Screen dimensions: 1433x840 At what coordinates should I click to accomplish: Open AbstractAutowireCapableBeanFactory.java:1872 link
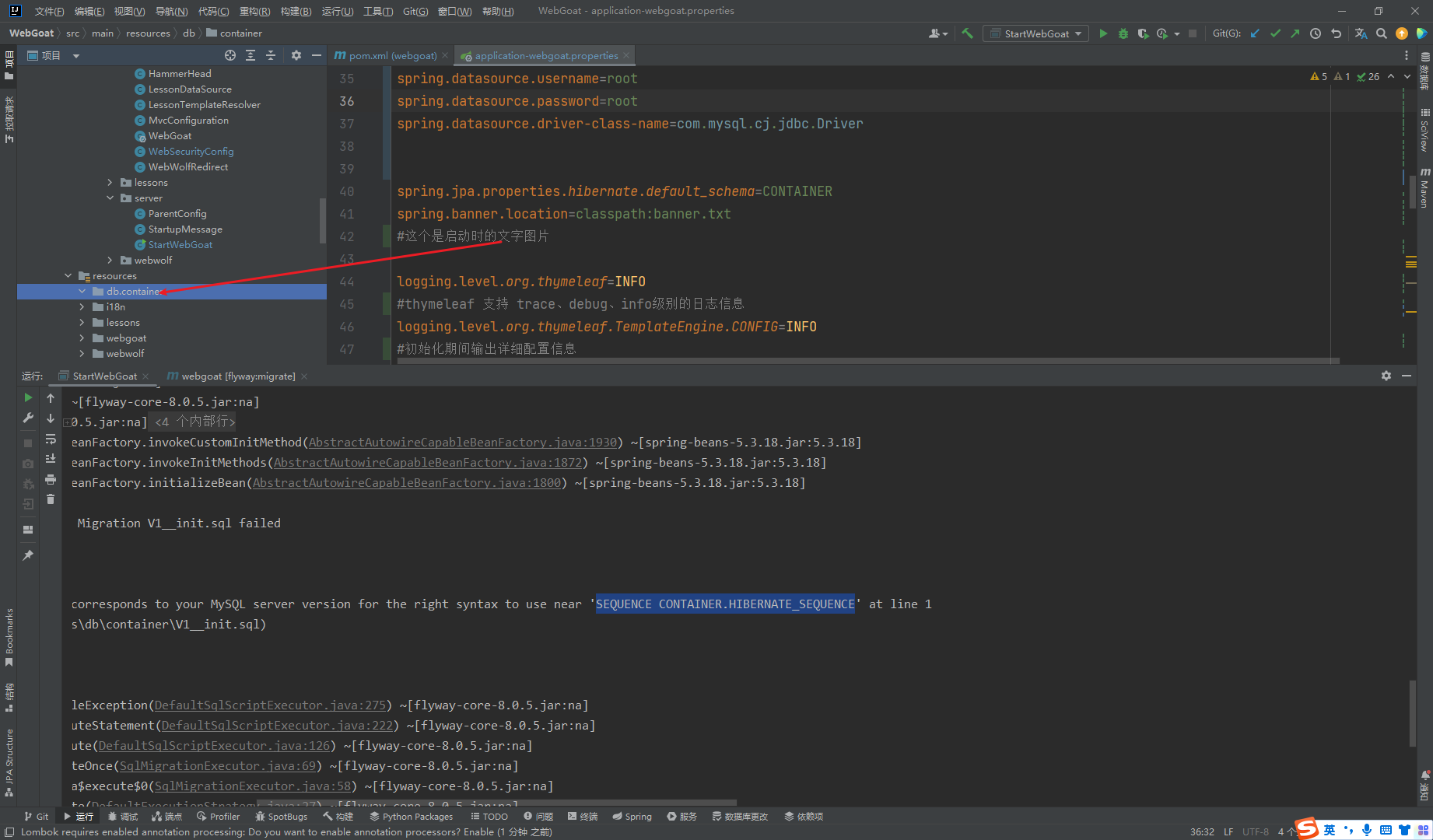click(428, 463)
